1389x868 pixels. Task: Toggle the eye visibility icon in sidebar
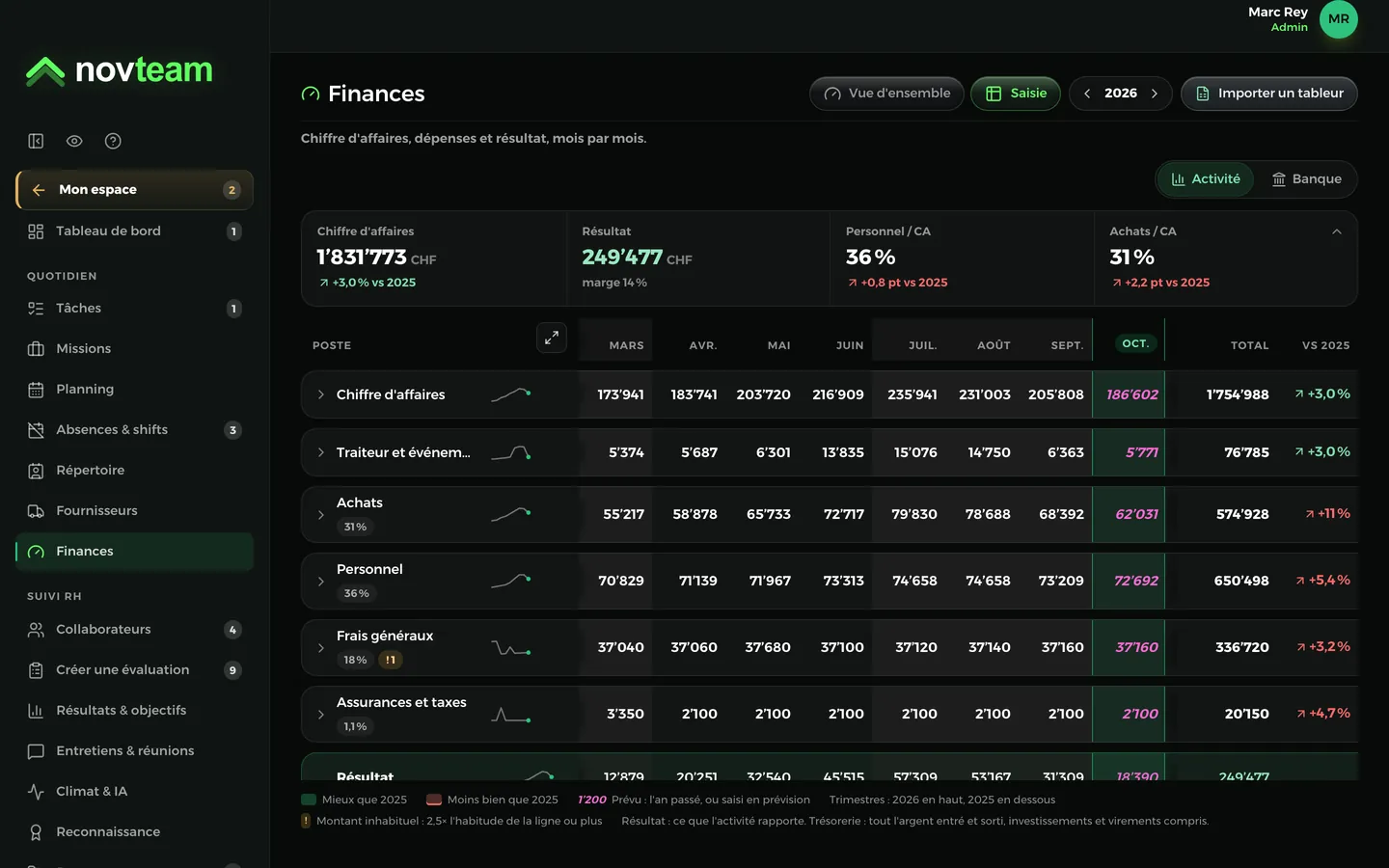tap(74, 141)
